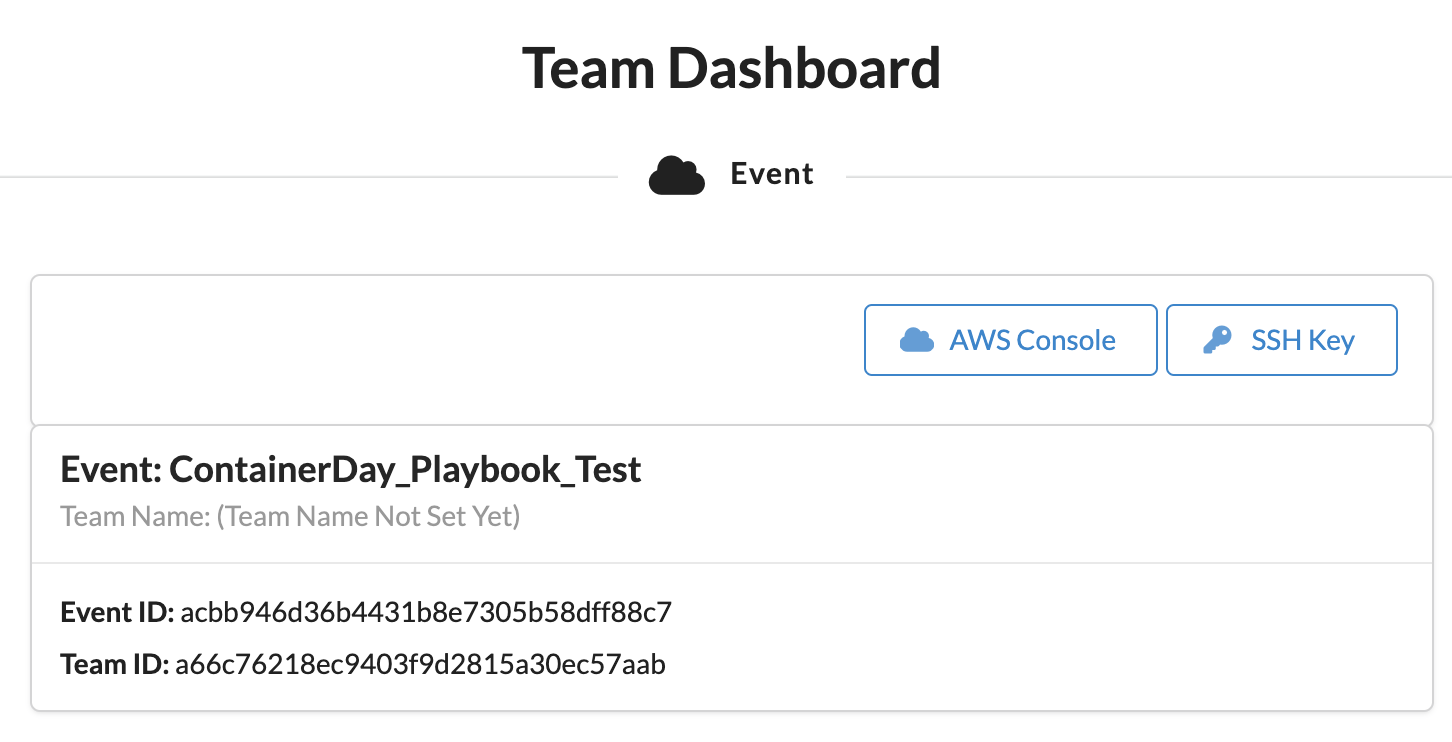Click the SSH Key label text
This screenshot has height=742, width=1452.
point(1303,340)
